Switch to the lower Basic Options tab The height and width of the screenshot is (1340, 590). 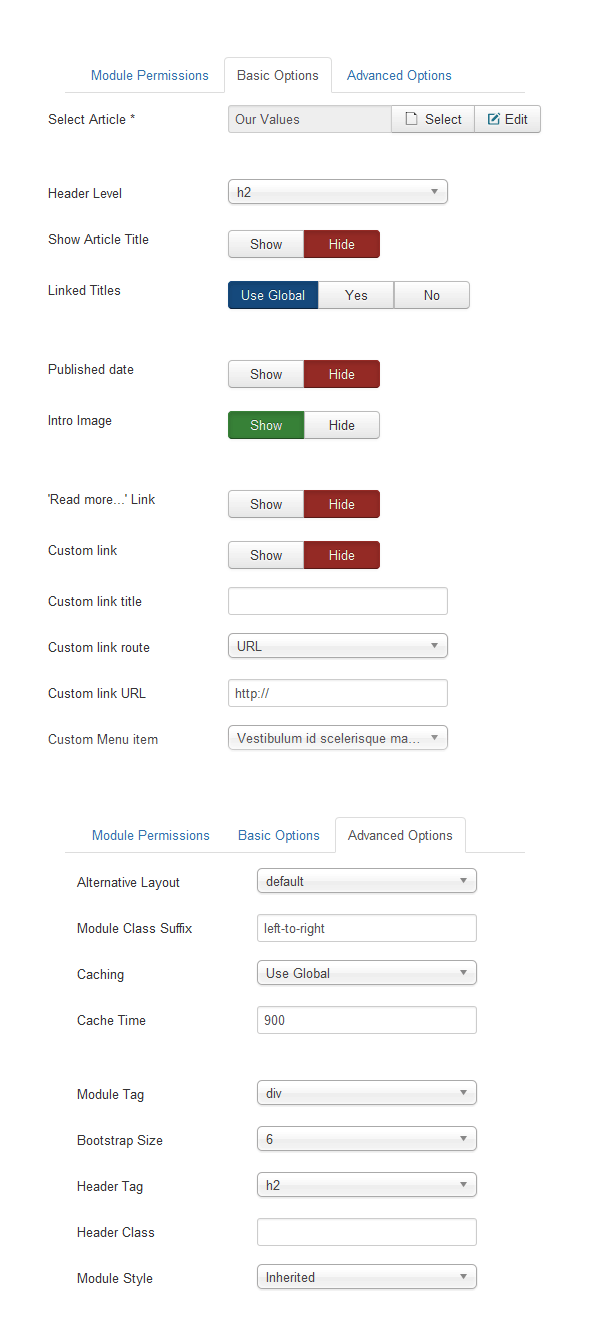(279, 835)
